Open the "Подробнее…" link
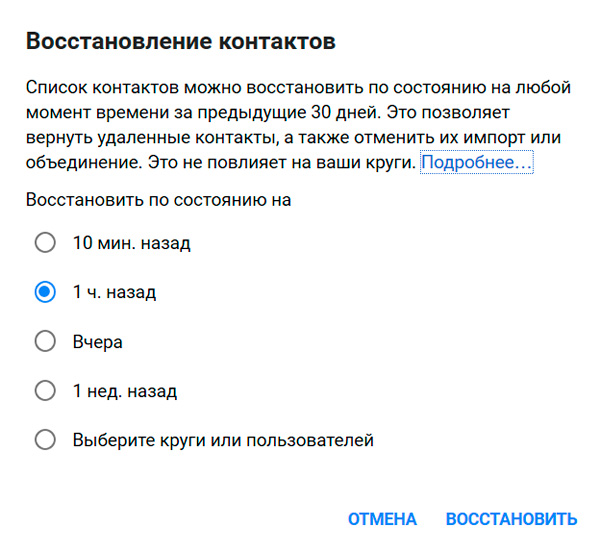The width and height of the screenshot is (600, 552). (476, 161)
